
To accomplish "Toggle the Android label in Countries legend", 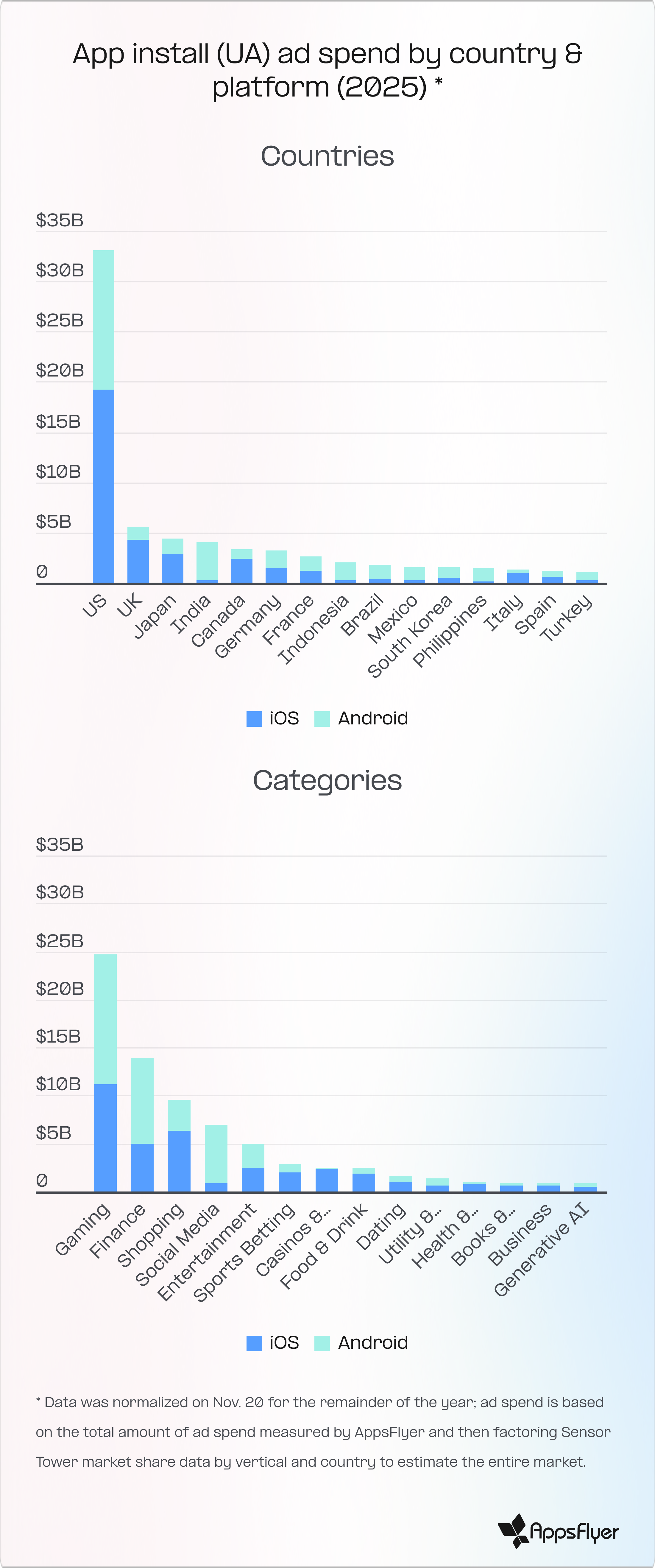I will click(372, 719).
